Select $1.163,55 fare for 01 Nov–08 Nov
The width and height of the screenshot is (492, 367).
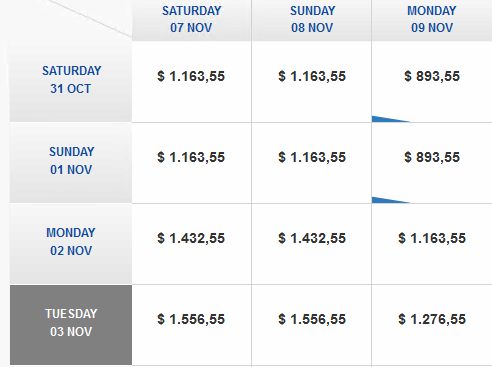(312, 157)
